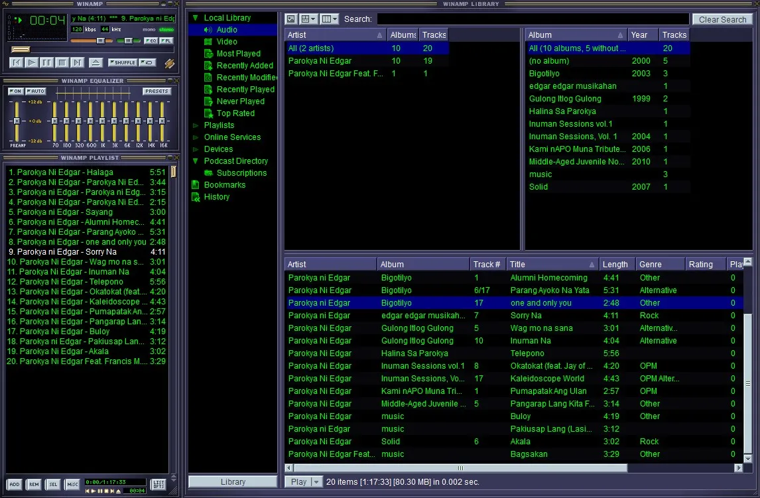Image resolution: width=760 pixels, height=498 pixels.
Task: Collapse the Podcast Directory tree node
Action: click(x=196, y=161)
